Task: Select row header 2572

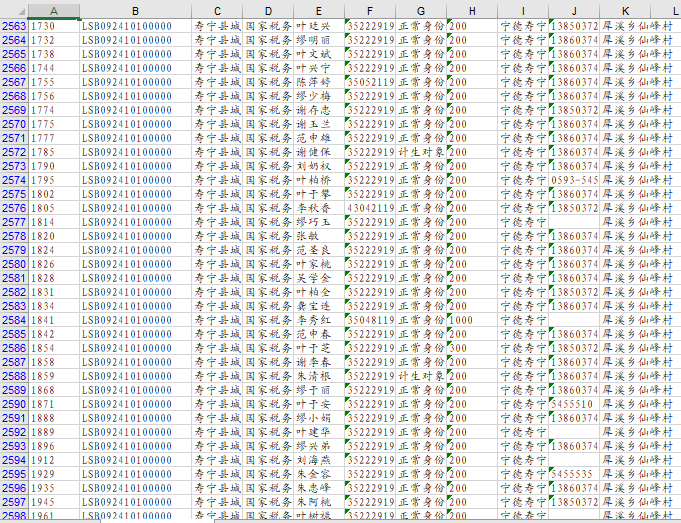Action: [x=14, y=152]
